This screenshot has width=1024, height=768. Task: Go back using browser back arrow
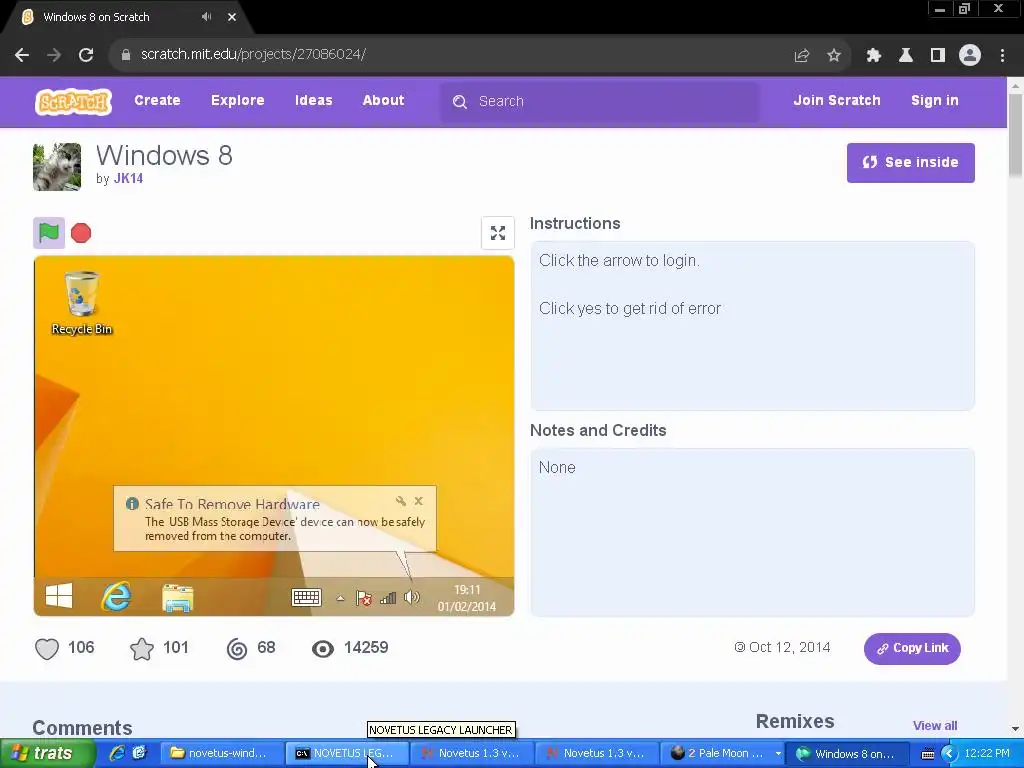point(22,55)
